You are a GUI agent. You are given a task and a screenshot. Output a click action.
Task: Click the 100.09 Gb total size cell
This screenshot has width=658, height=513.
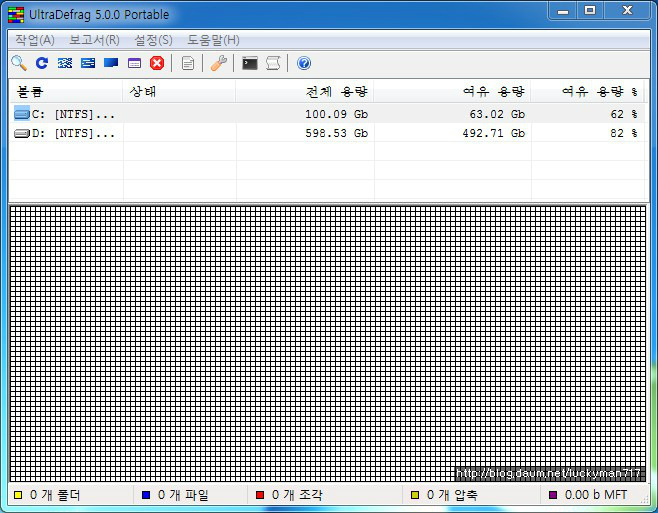tap(337, 114)
